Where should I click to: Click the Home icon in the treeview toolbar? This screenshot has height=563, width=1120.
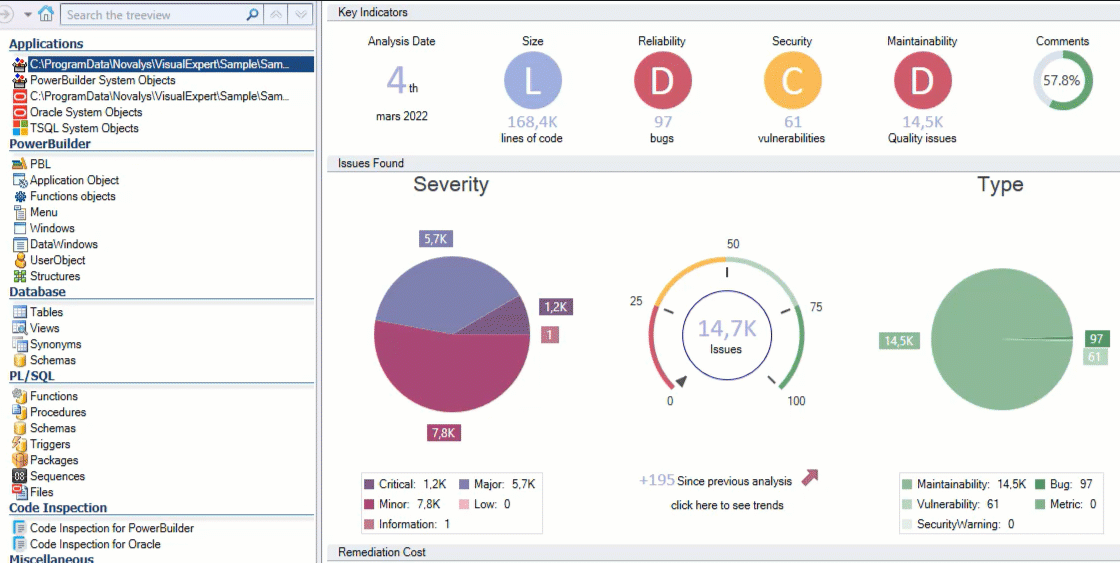[46, 15]
